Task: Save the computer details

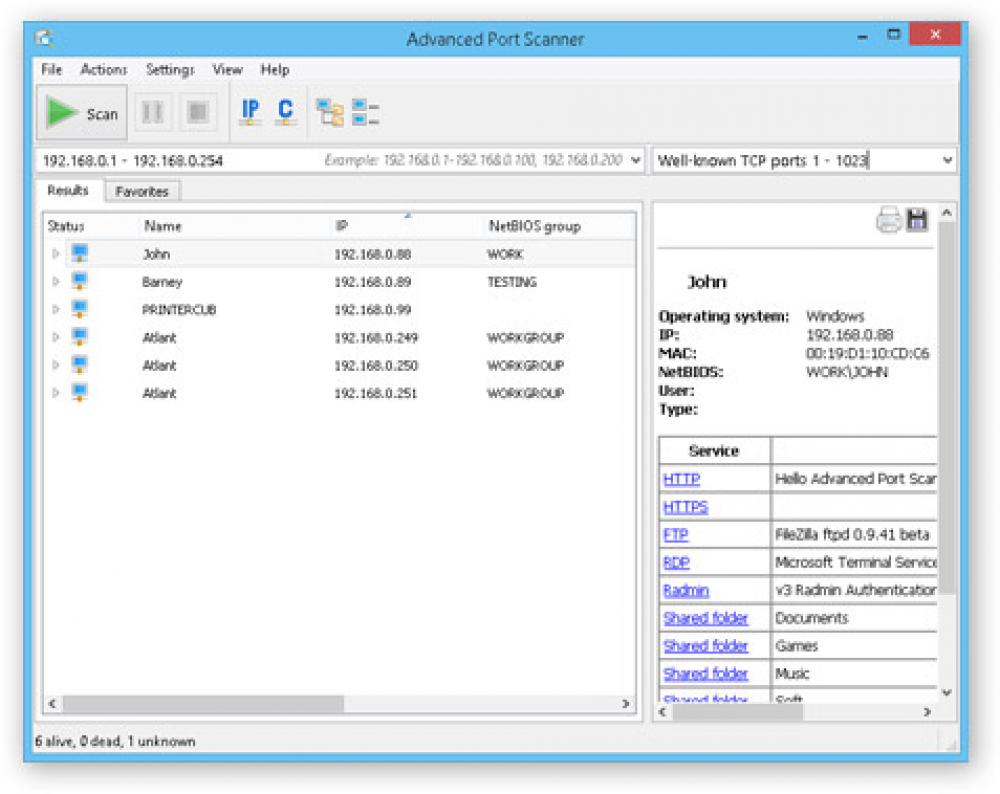Action: click(x=918, y=218)
